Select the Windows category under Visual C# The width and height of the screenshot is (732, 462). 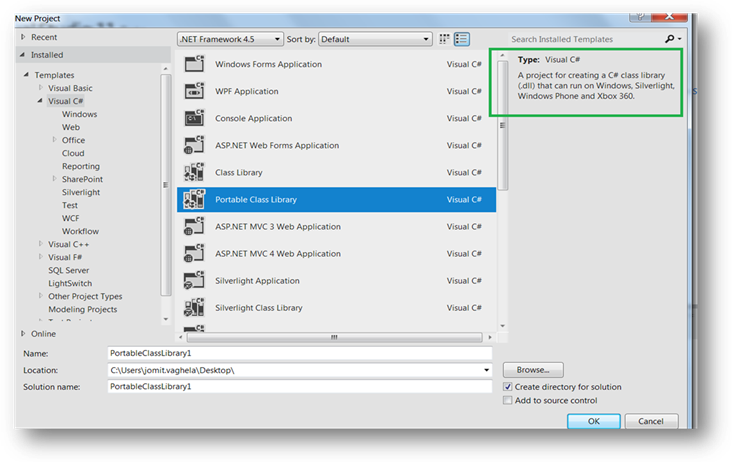pyautogui.click(x=79, y=114)
